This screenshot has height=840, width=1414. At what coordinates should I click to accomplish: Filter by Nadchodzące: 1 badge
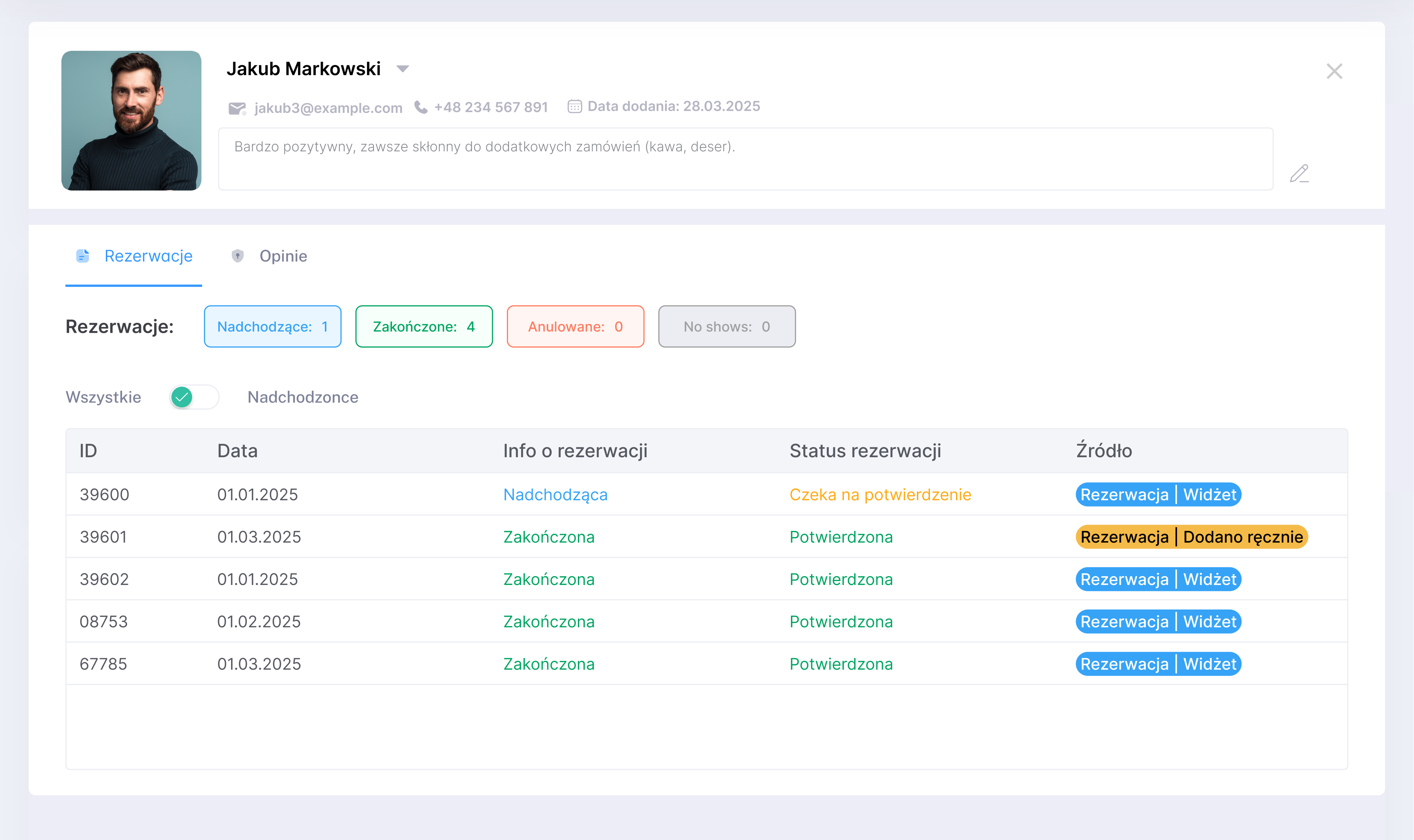(x=272, y=327)
